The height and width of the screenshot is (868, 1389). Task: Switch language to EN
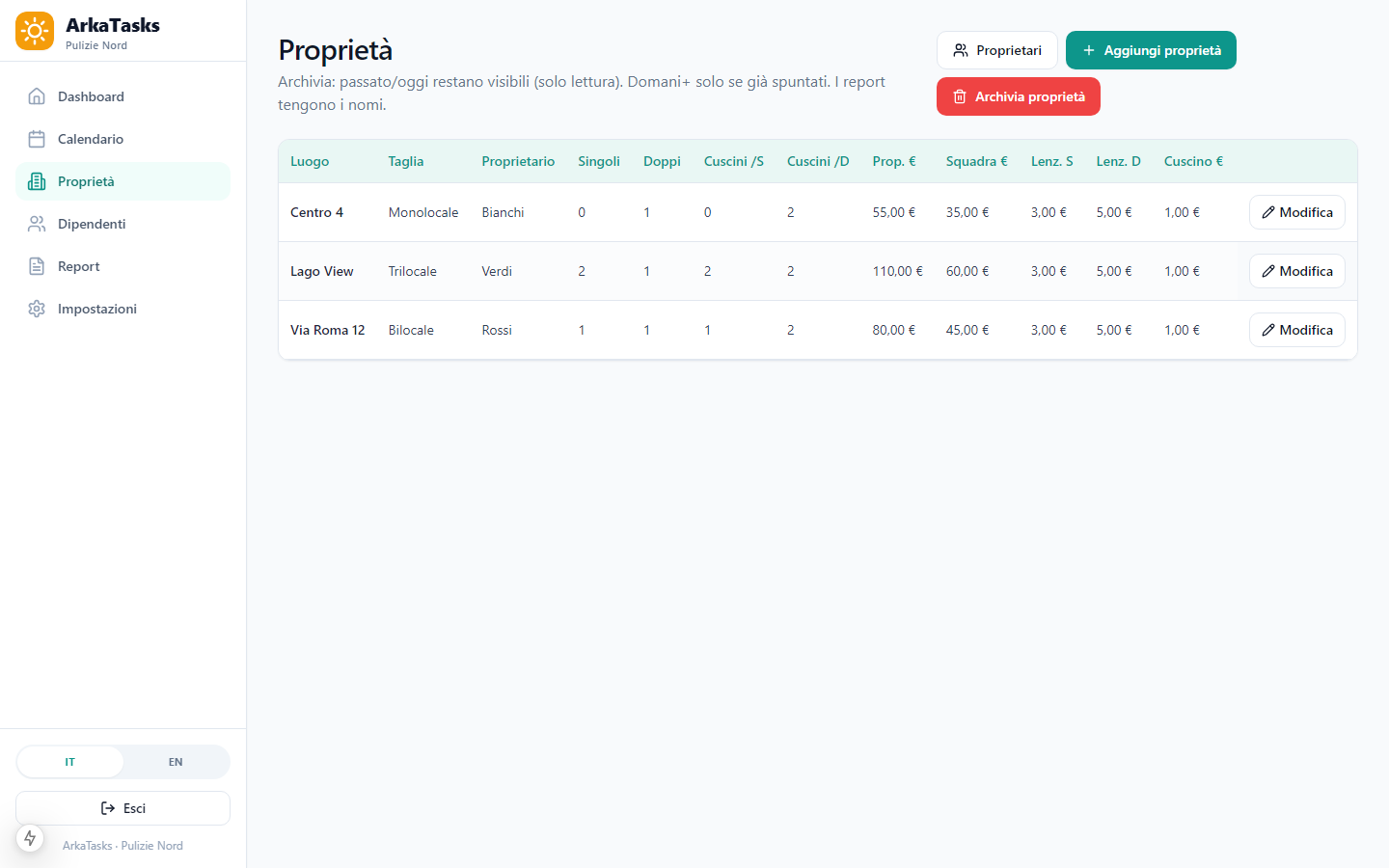pyautogui.click(x=176, y=762)
